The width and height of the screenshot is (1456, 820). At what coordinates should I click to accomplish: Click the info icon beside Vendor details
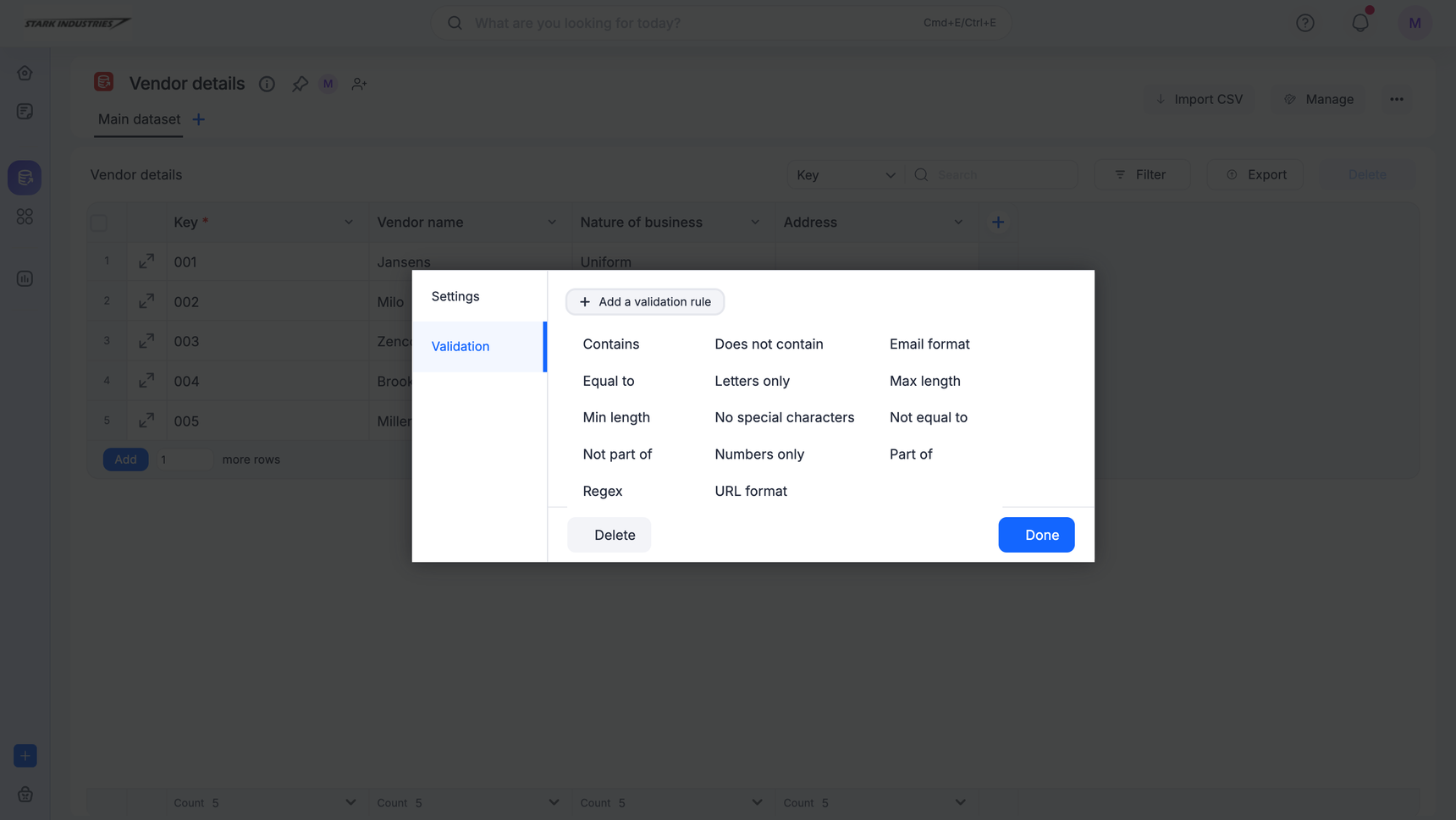point(267,84)
